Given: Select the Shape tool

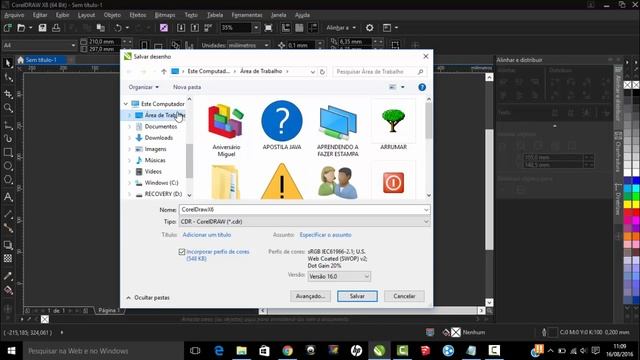Looking at the screenshot, I should click(x=8, y=78).
